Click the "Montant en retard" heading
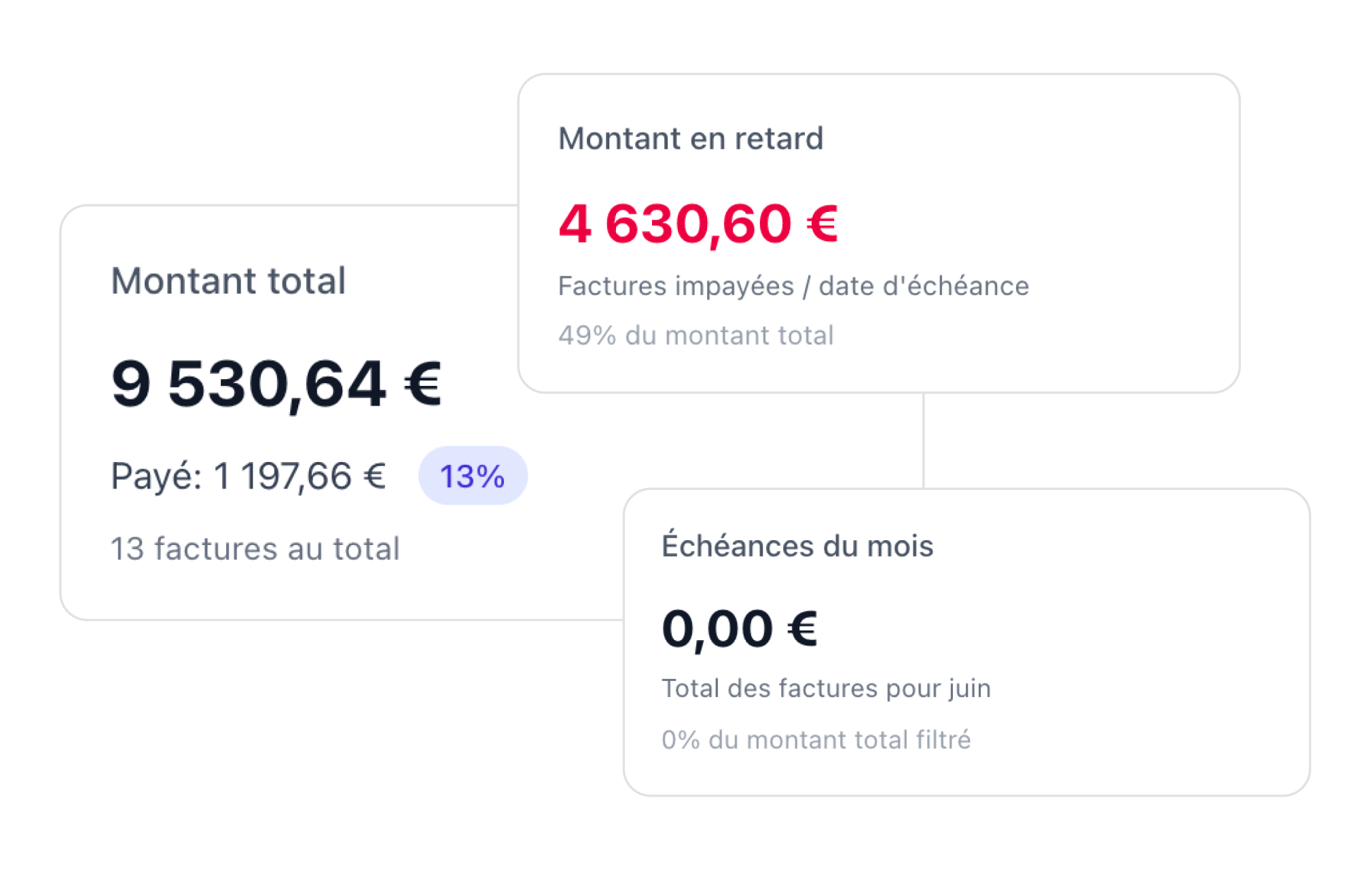This screenshot has width=1372, height=882. (690, 139)
